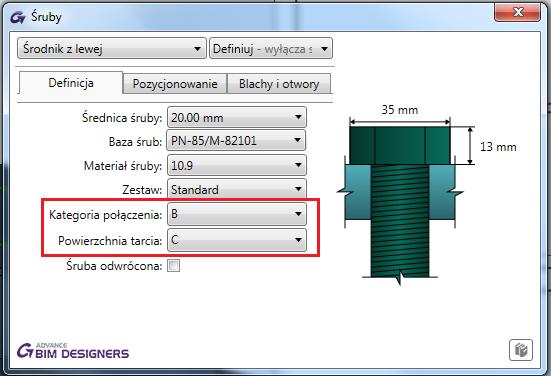The height and width of the screenshot is (376, 551).
Task: Click the 'Śruby' window title text
Action: click(x=46, y=17)
